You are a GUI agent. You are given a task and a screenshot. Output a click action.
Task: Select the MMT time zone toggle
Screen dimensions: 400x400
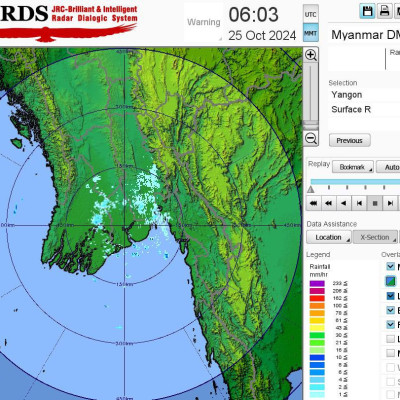pyautogui.click(x=311, y=33)
